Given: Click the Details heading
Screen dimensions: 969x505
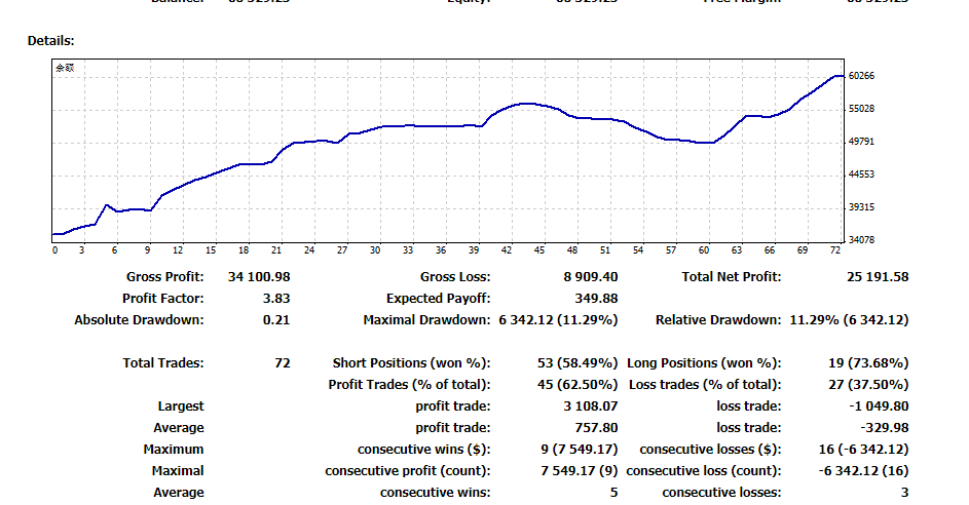Looking at the screenshot, I should pos(51,41).
